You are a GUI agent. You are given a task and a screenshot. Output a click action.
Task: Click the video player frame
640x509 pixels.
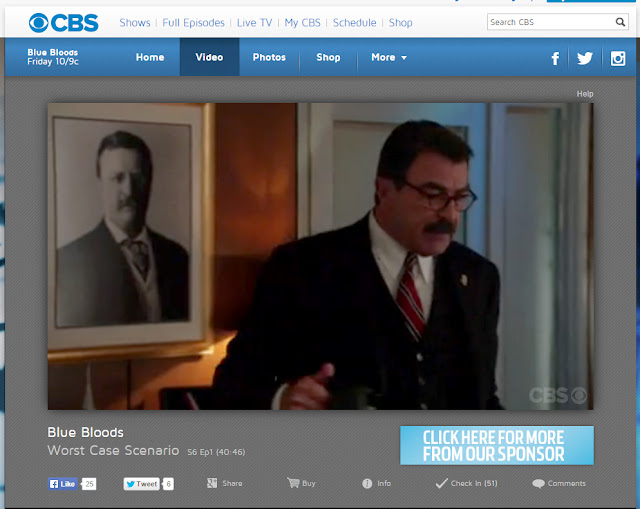320,256
